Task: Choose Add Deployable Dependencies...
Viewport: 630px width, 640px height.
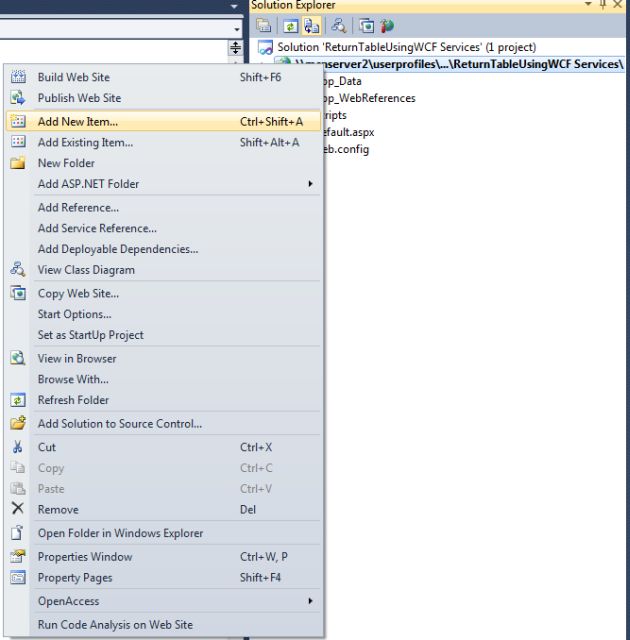Action: tap(164, 249)
